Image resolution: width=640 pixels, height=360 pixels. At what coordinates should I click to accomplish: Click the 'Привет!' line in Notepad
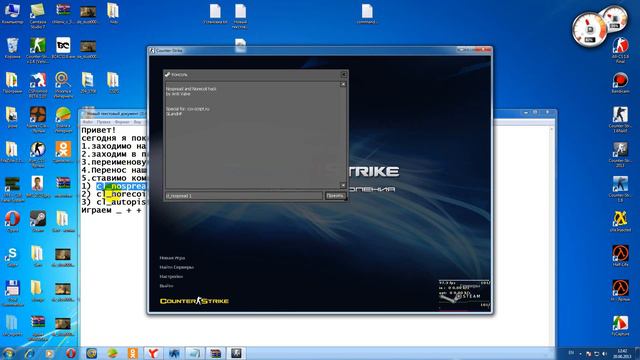pos(99,130)
